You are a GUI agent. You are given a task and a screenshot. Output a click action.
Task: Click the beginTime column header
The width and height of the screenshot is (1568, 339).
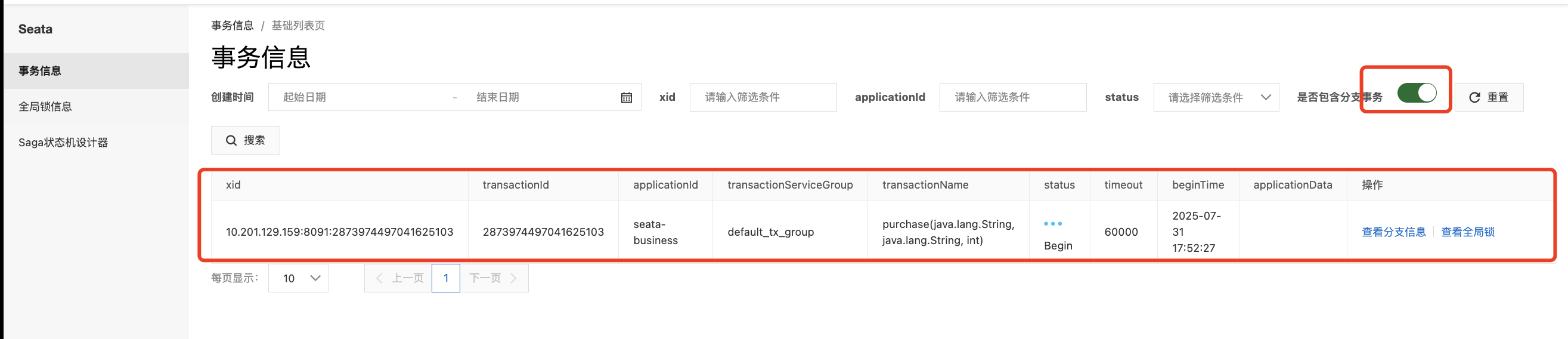(x=1198, y=186)
